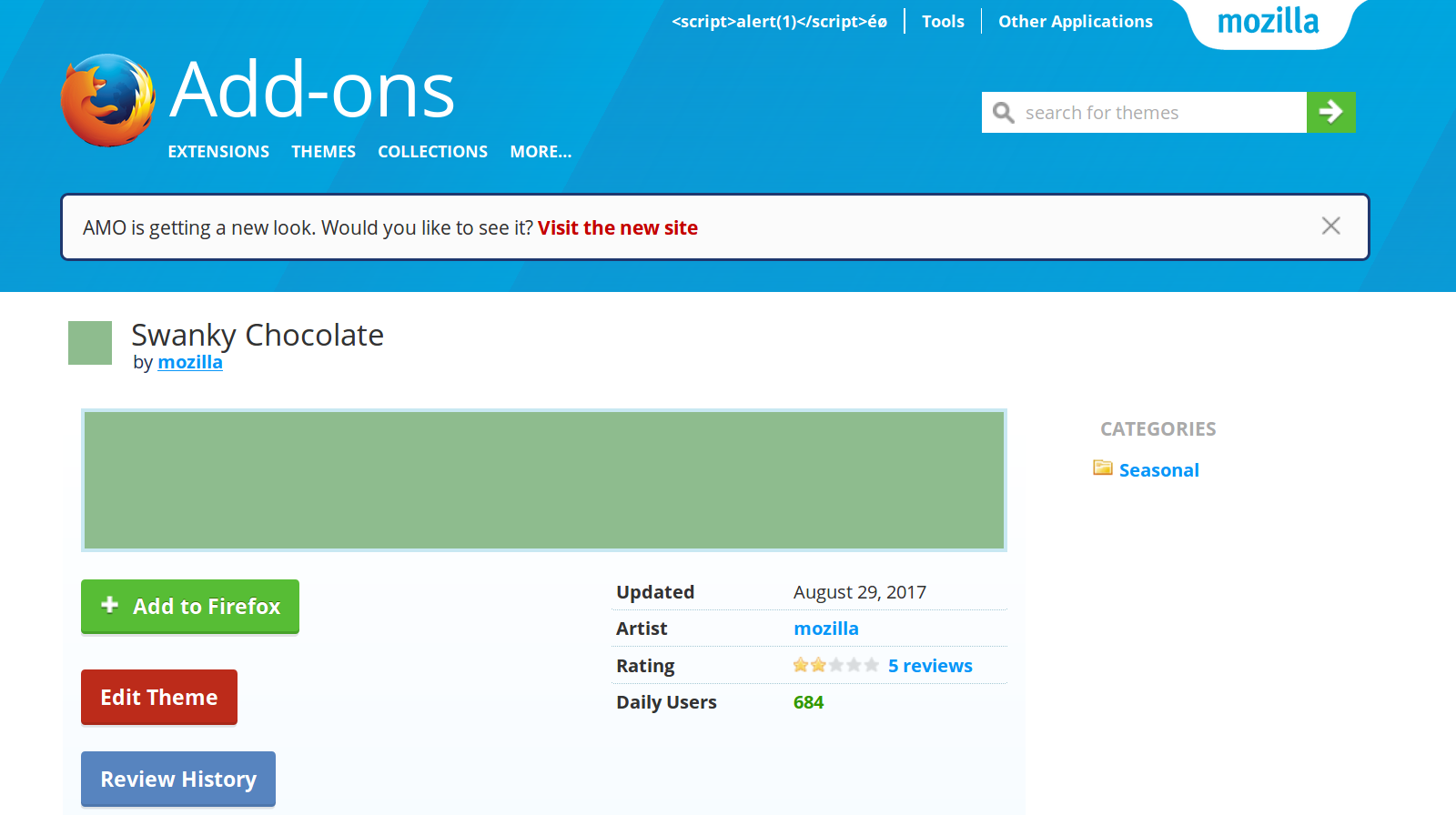Viewport: 1456px width, 815px height.
Task: Open the Artist mozilla link
Action: coord(826,629)
